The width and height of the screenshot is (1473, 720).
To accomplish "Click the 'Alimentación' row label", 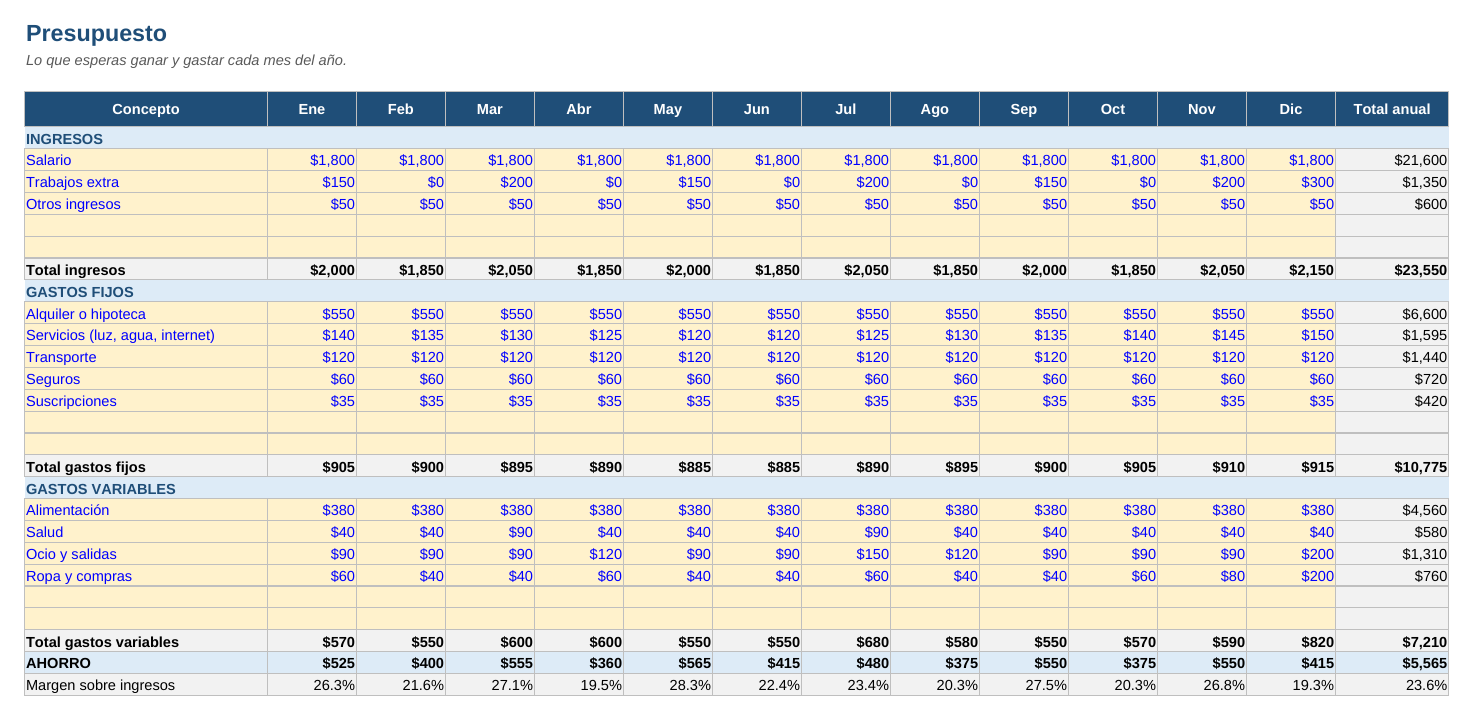I will pos(146,510).
